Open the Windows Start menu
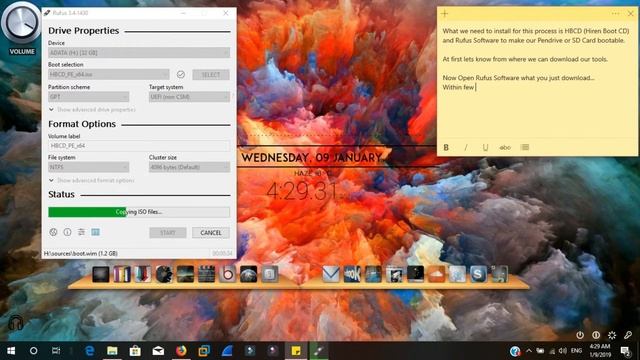The width and height of the screenshot is (640, 360). click(11, 351)
